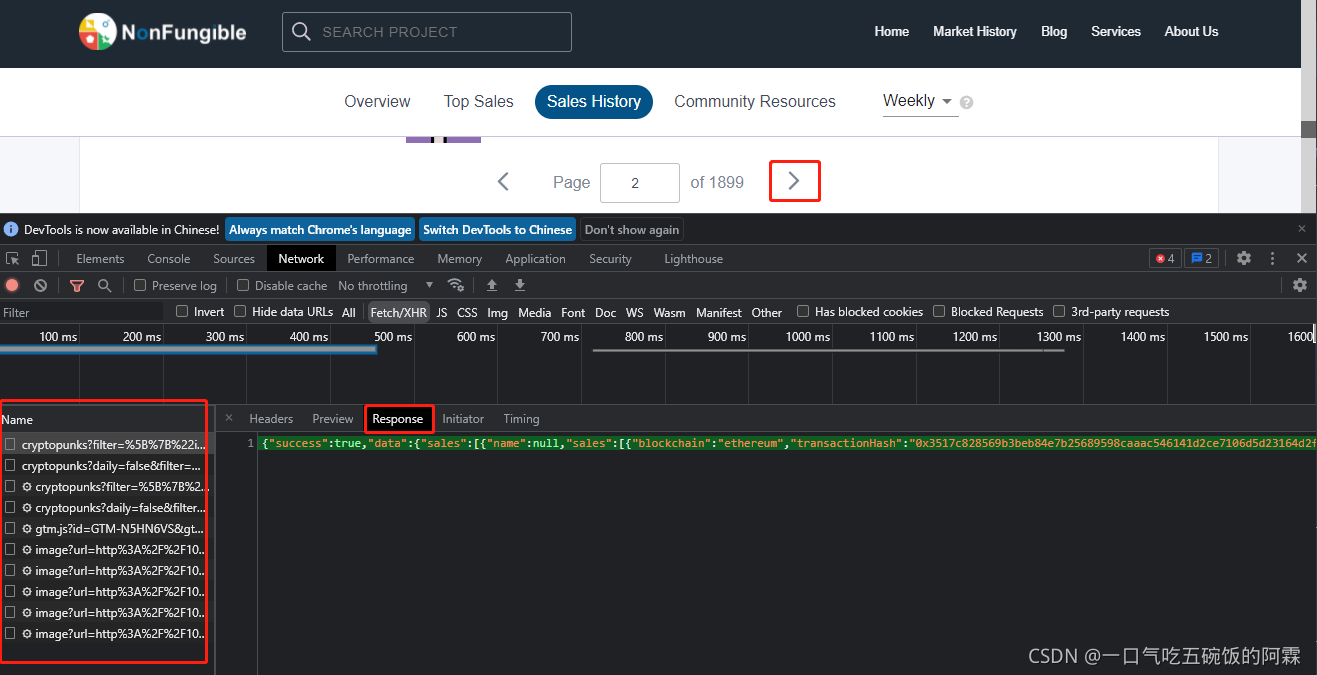This screenshot has width=1317, height=675.
Task: Open the Preview tab of the request
Action: tap(333, 419)
